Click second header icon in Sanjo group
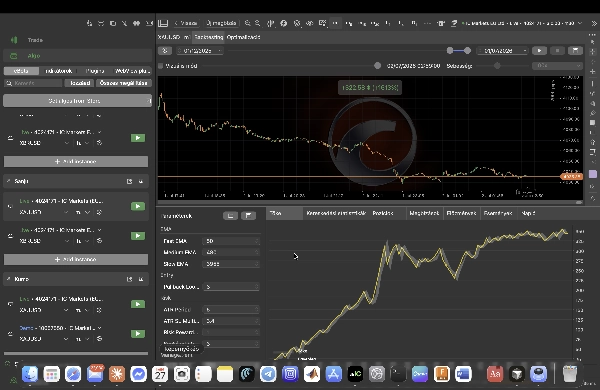 141,181
